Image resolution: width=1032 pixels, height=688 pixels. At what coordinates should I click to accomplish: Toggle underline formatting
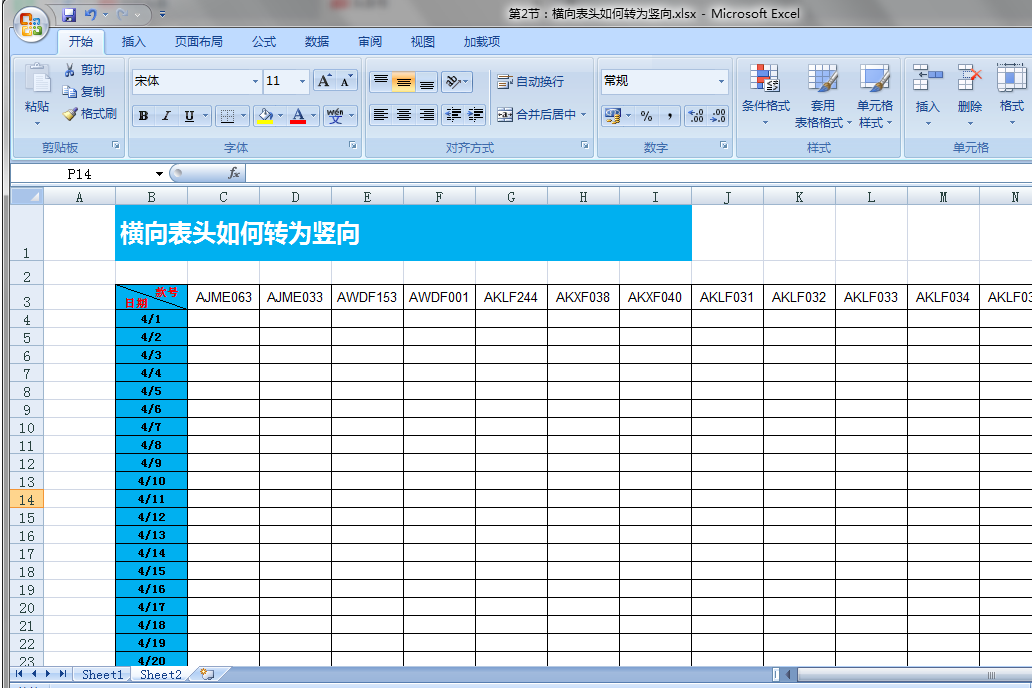[189, 116]
